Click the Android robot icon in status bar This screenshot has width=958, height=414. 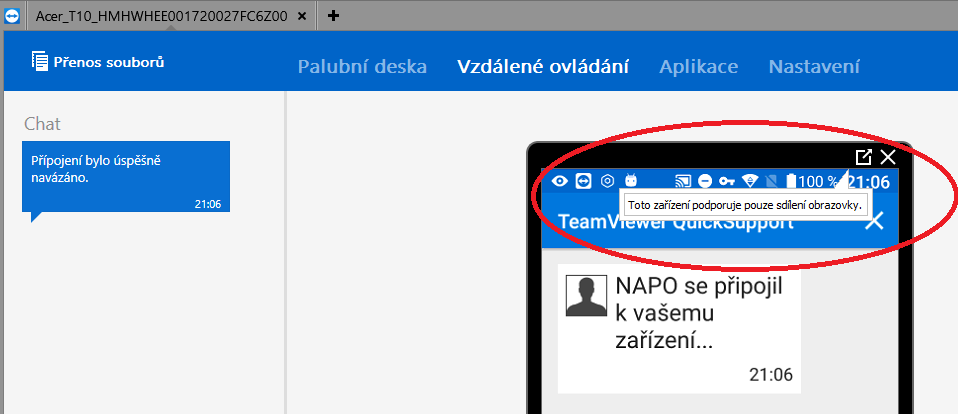tap(630, 181)
